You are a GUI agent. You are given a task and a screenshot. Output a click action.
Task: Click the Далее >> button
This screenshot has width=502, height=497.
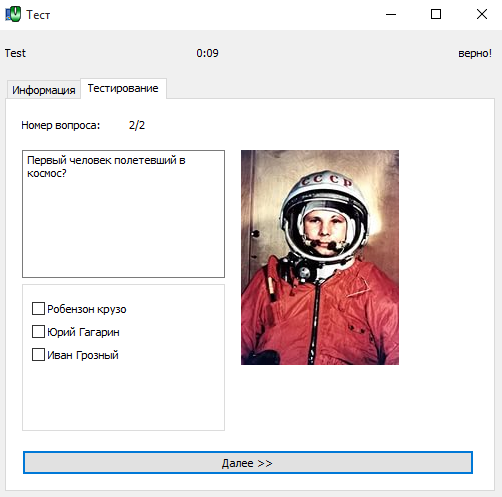point(248,463)
